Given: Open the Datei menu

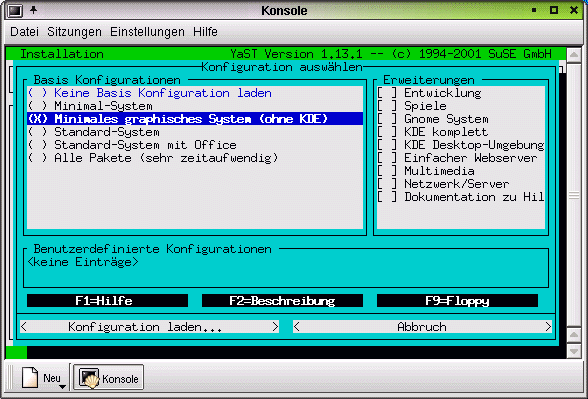Looking at the screenshot, I should tap(24, 32).
